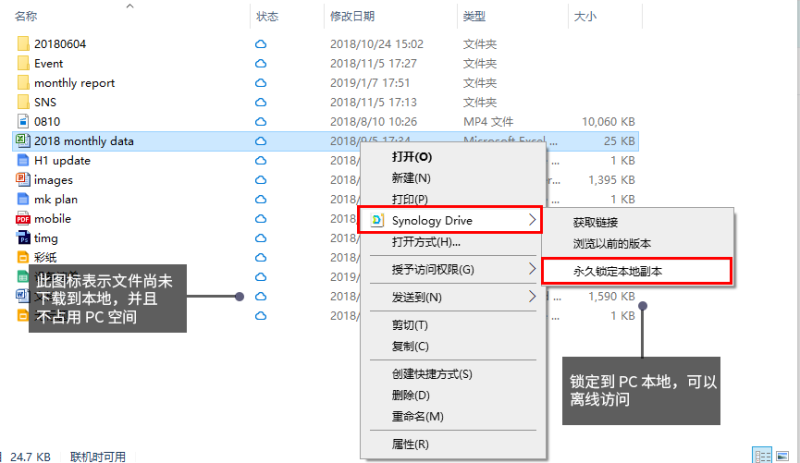
Task: Select 浏览以前的版本 in the submenu
Action: point(612,243)
